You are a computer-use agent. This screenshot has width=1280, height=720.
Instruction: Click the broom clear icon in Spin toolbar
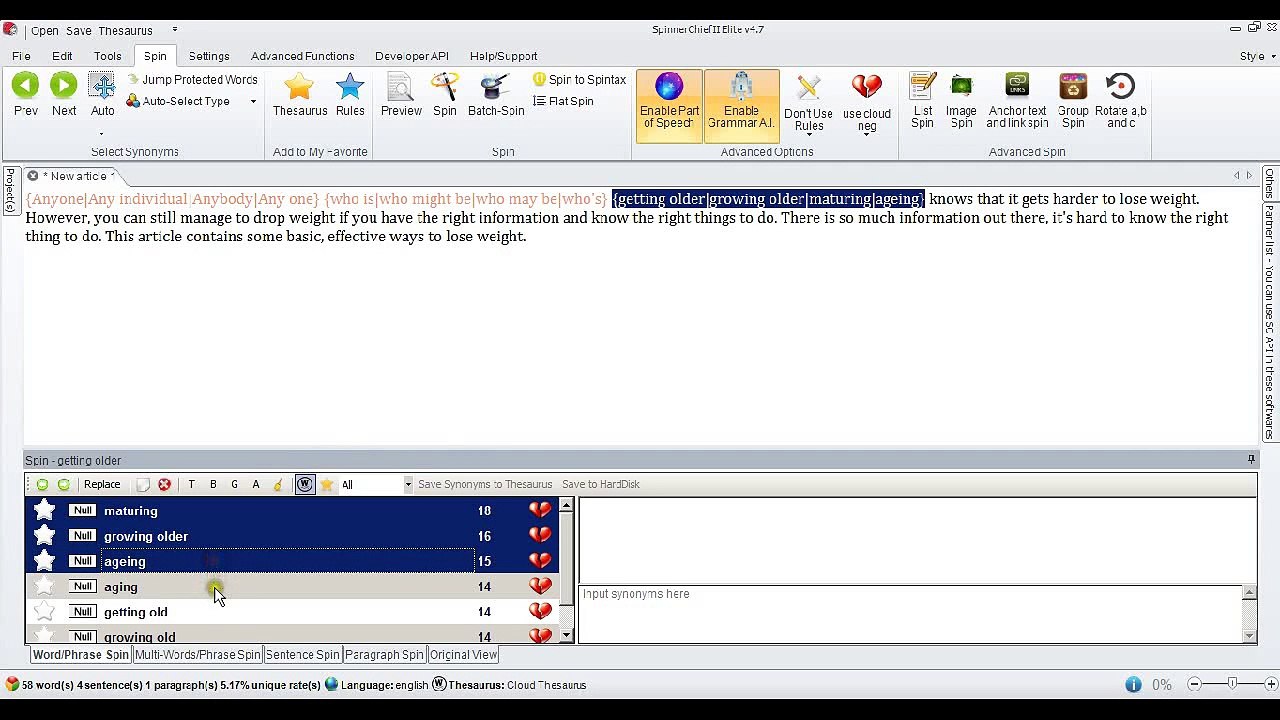(x=278, y=485)
